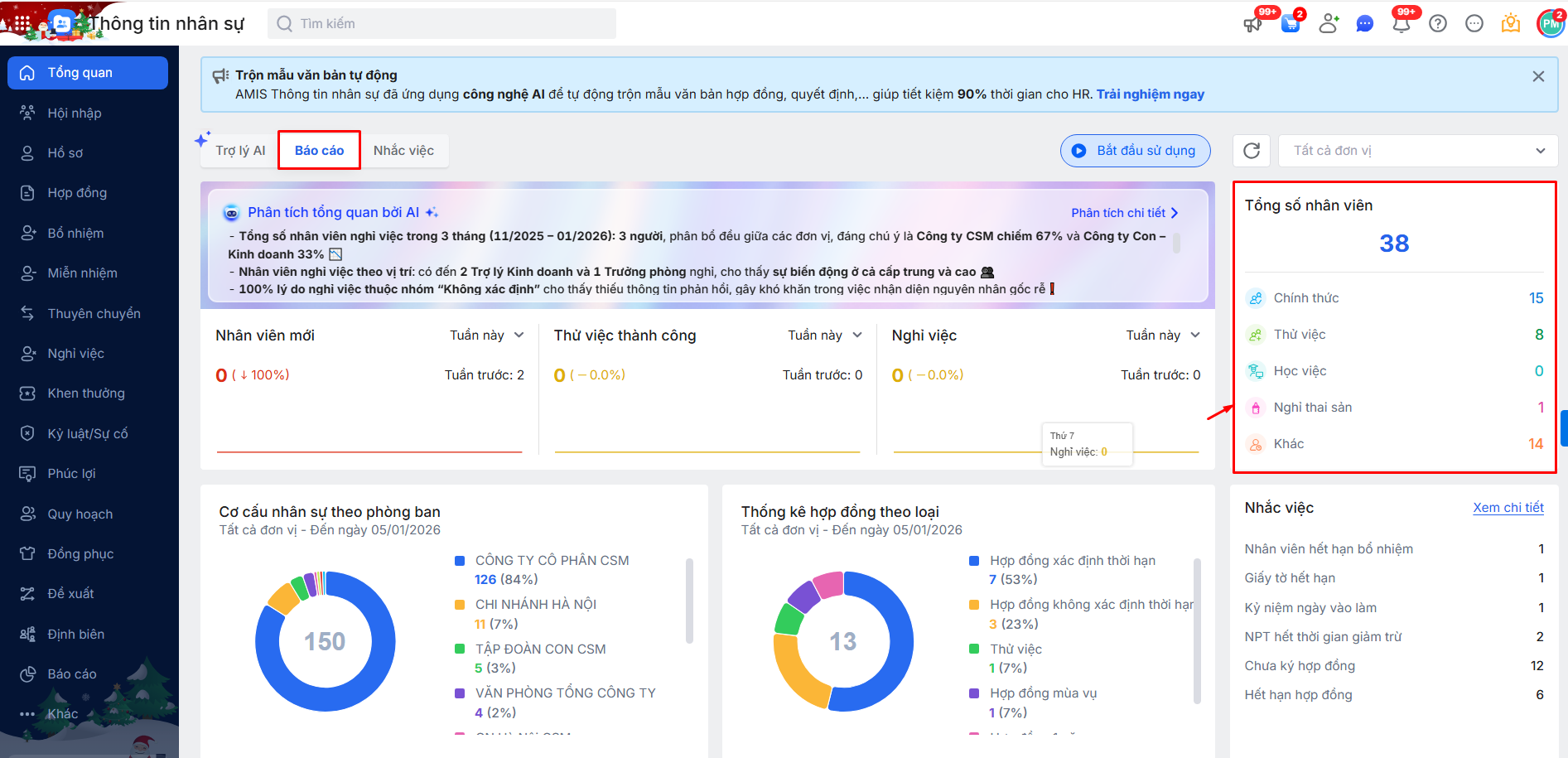
Task: Click the total employee number 38
Action: click(x=1394, y=244)
